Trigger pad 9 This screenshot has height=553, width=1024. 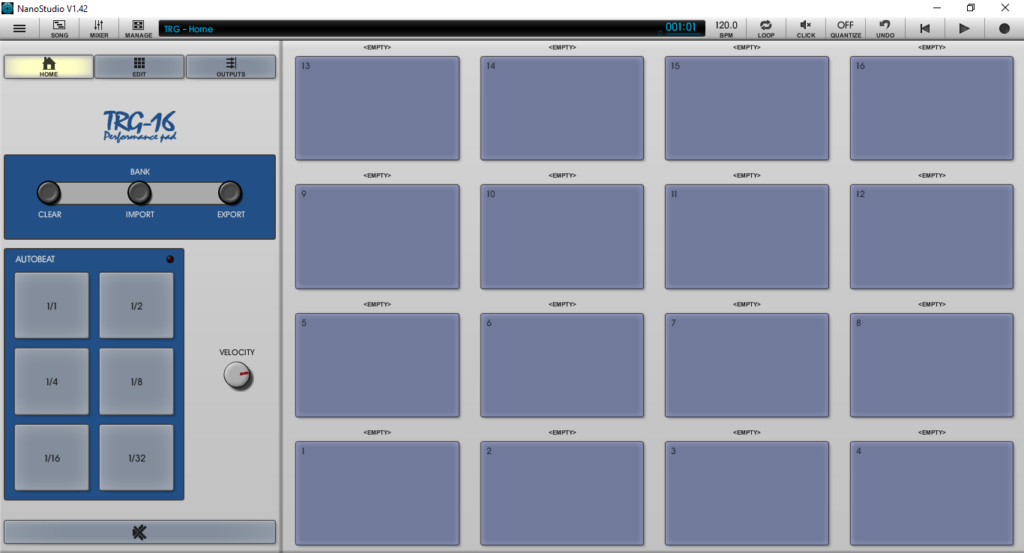[377, 236]
